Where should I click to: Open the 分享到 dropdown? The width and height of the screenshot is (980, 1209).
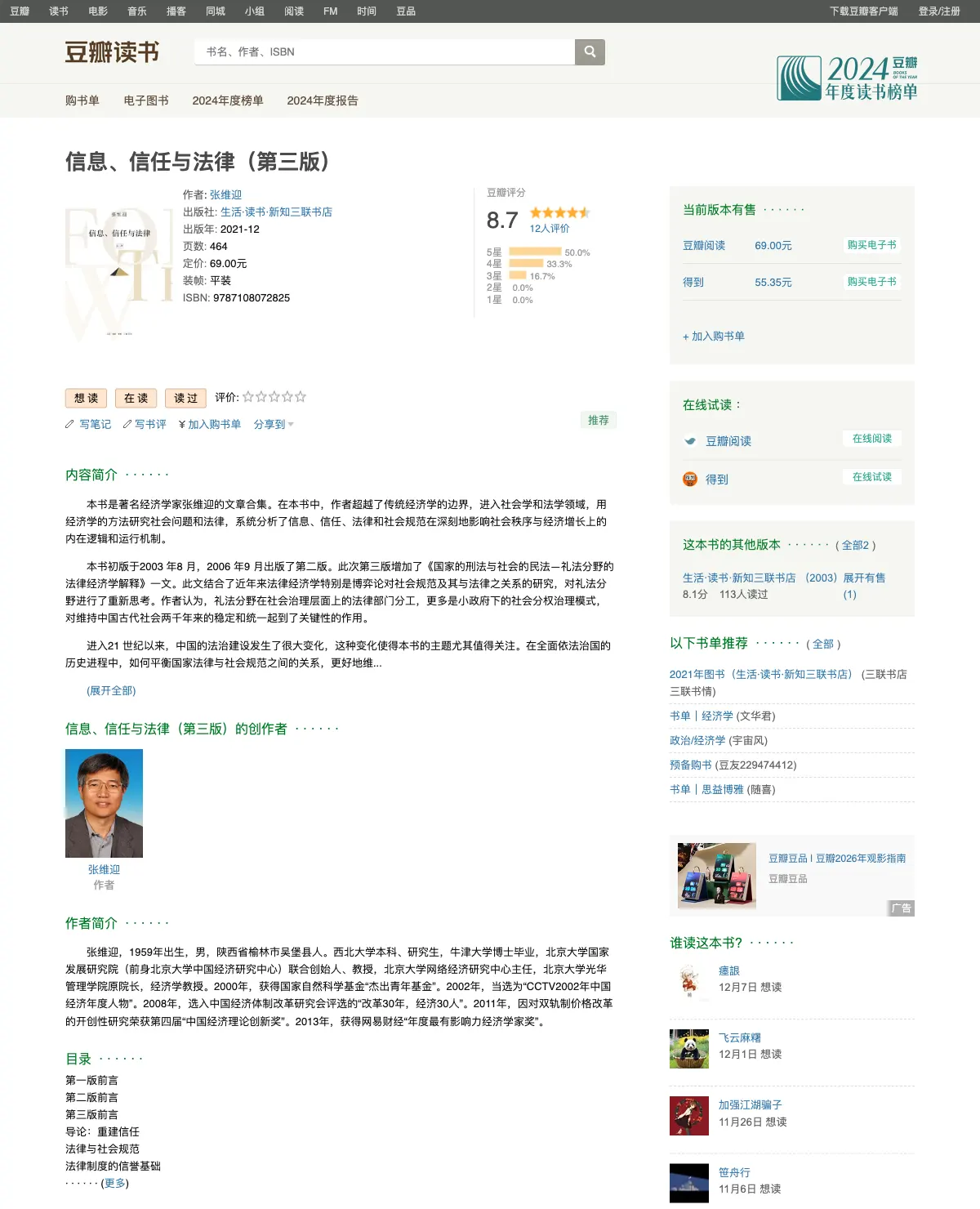point(274,424)
